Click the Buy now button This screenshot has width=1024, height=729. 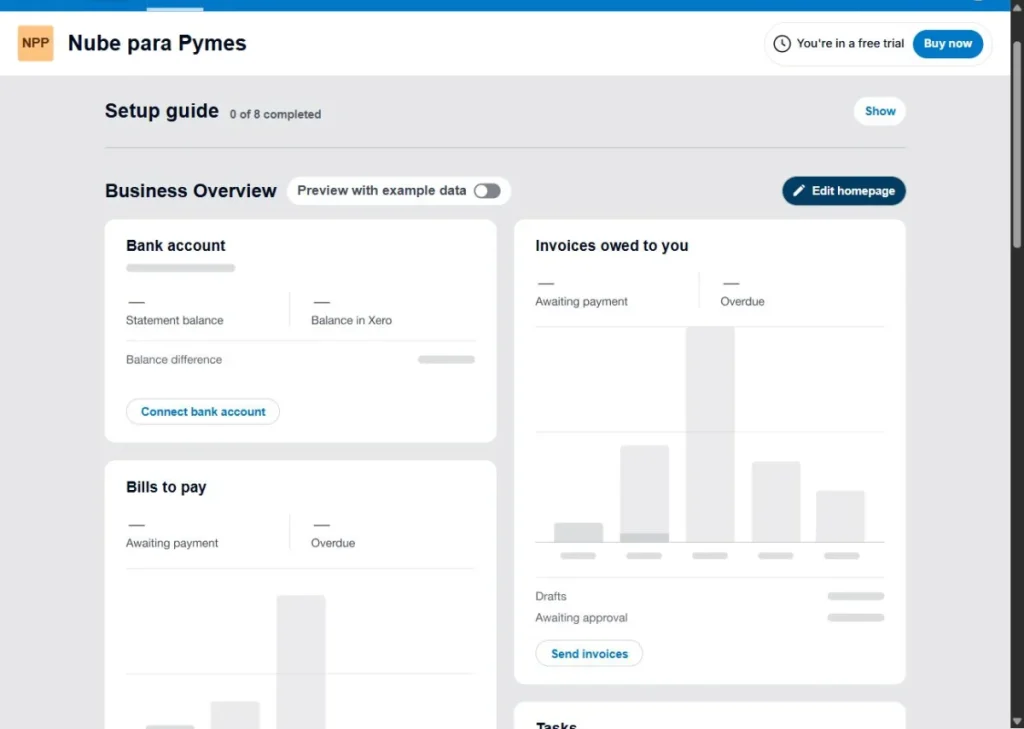click(x=948, y=44)
